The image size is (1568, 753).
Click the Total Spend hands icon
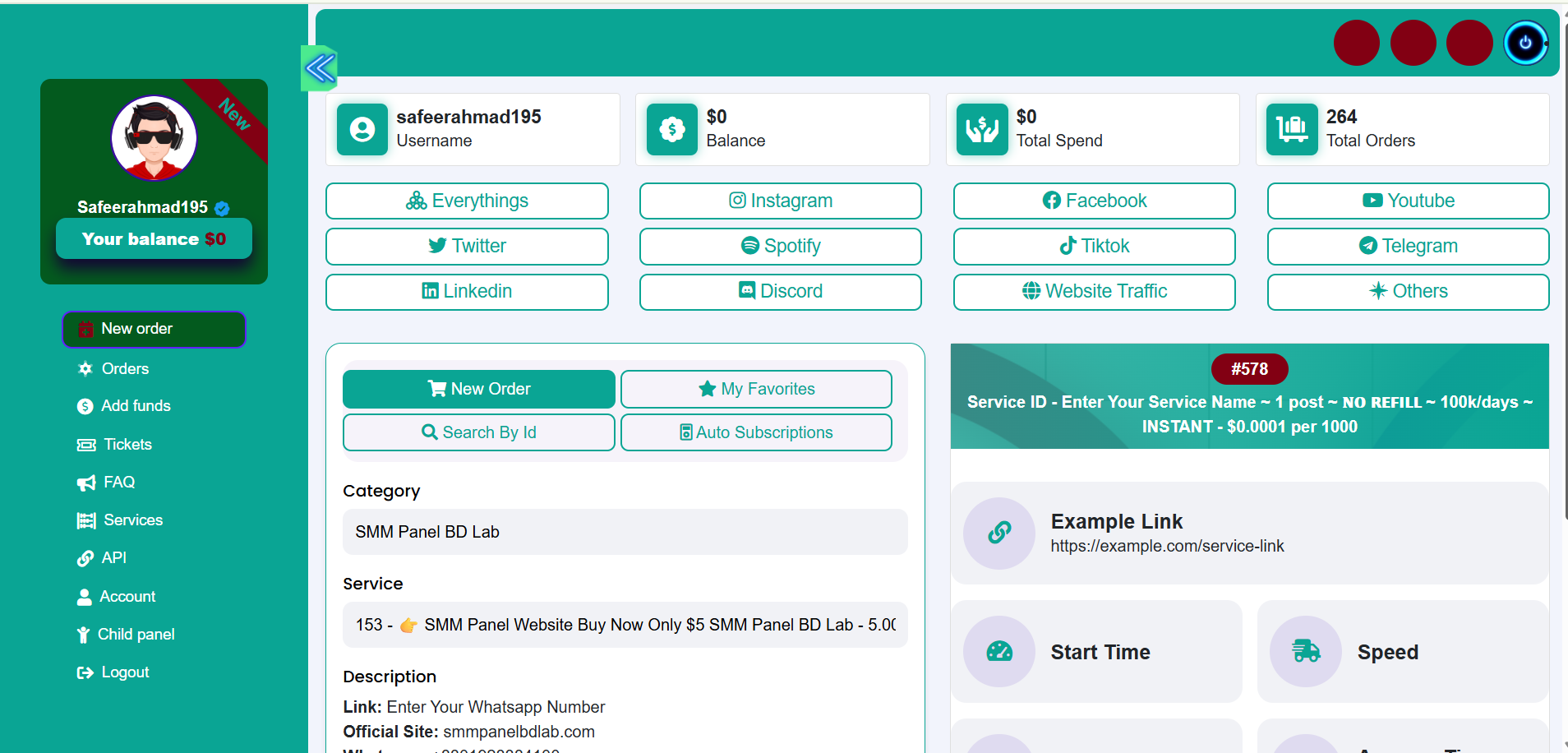coord(982,129)
